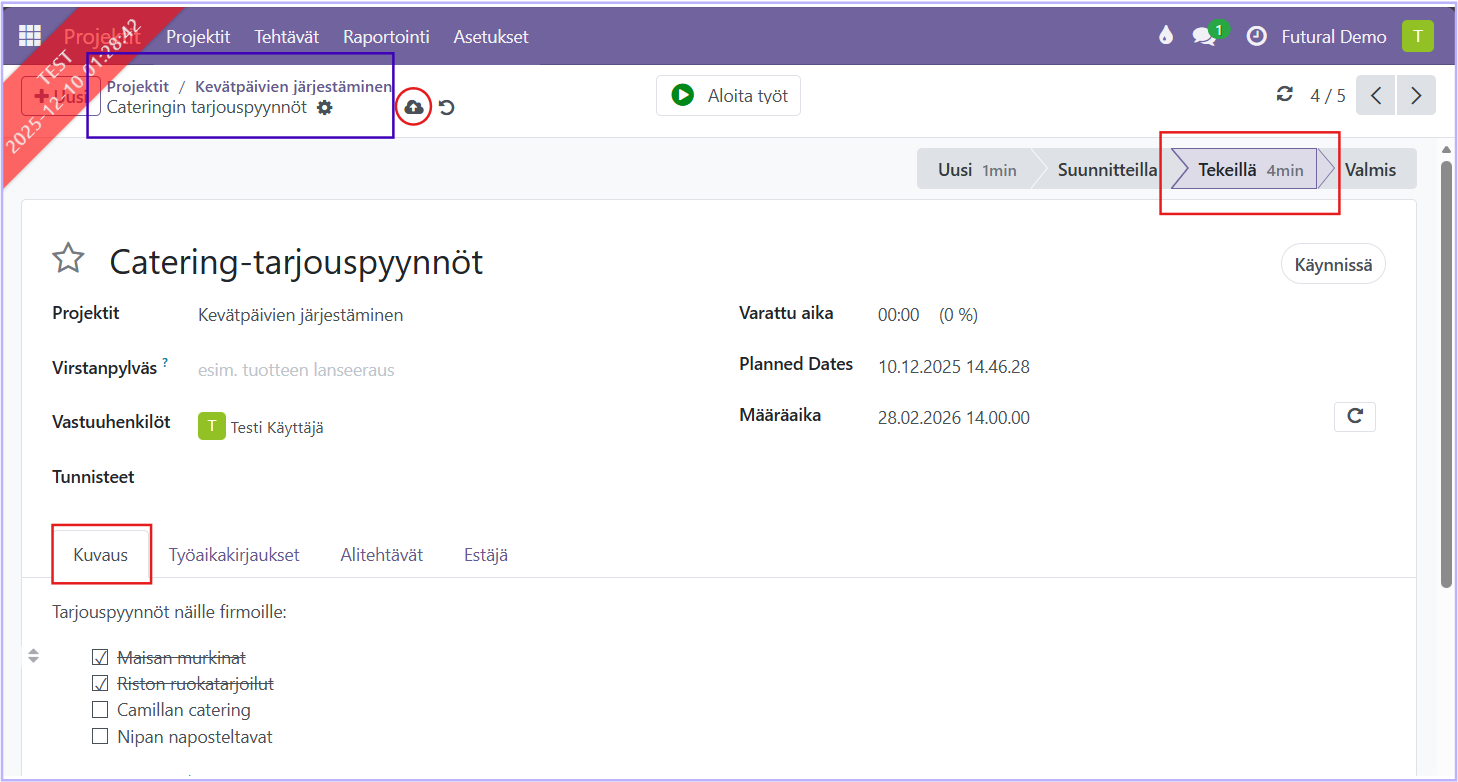Click the droplet icon in top bar
Image resolution: width=1458 pixels, height=782 pixels.
[x=1165, y=37]
